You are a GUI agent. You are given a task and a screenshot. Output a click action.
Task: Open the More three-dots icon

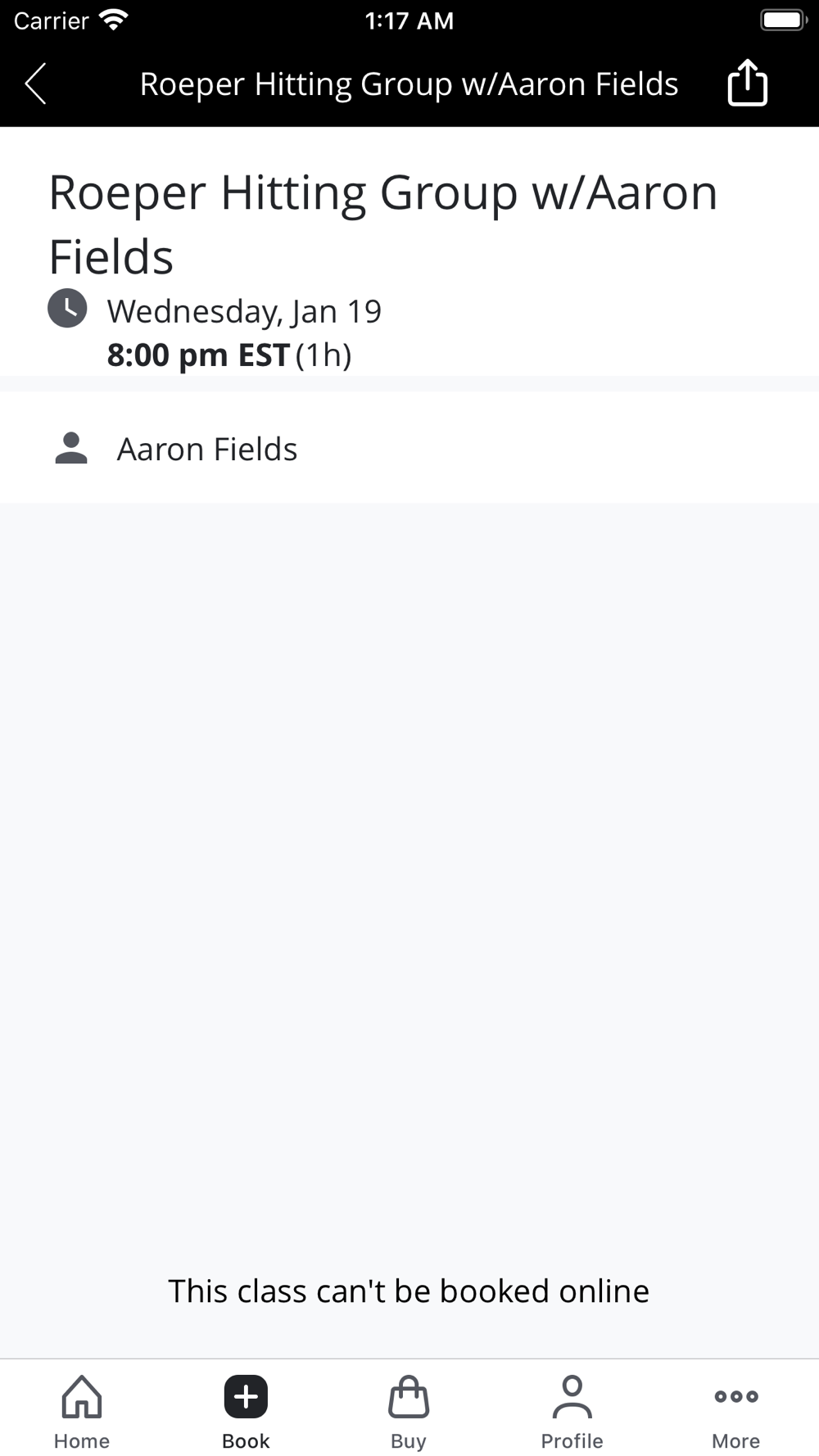coord(735,1396)
